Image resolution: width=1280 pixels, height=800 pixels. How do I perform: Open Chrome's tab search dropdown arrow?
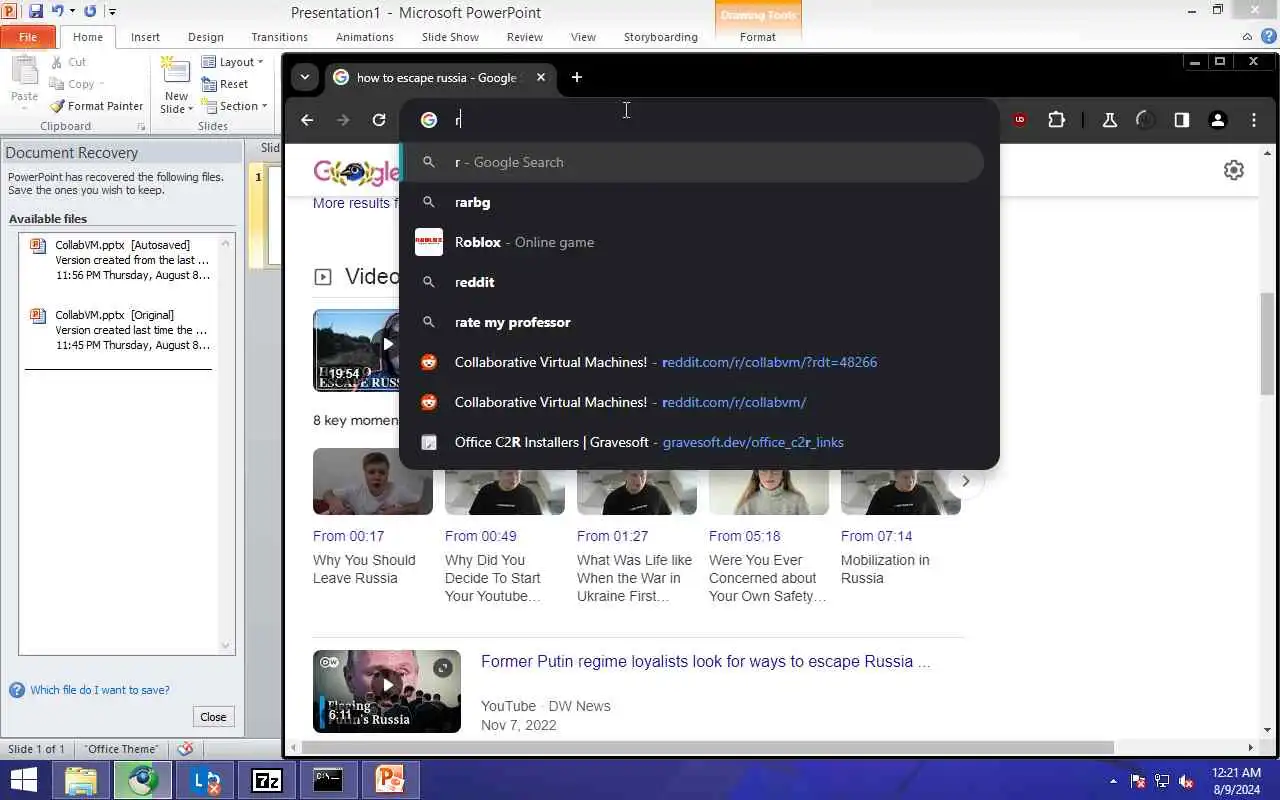click(304, 77)
